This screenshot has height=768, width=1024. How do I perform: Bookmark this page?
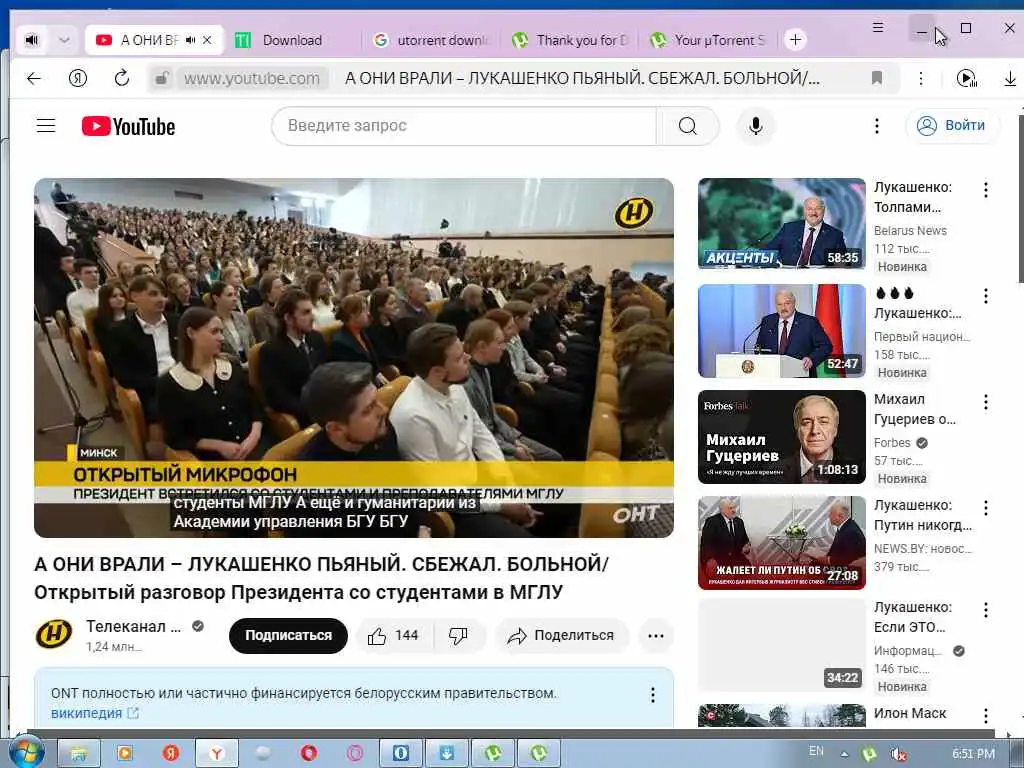click(877, 78)
